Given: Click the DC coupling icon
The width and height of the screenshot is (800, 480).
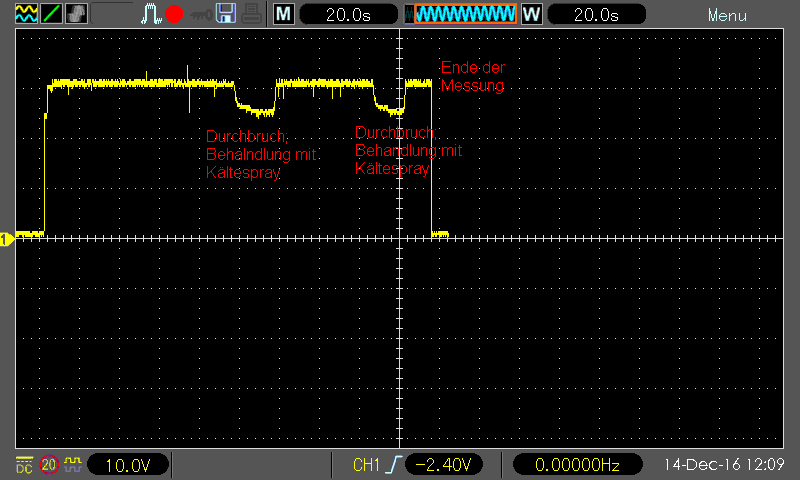Looking at the screenshot, I should pos(24,465).
